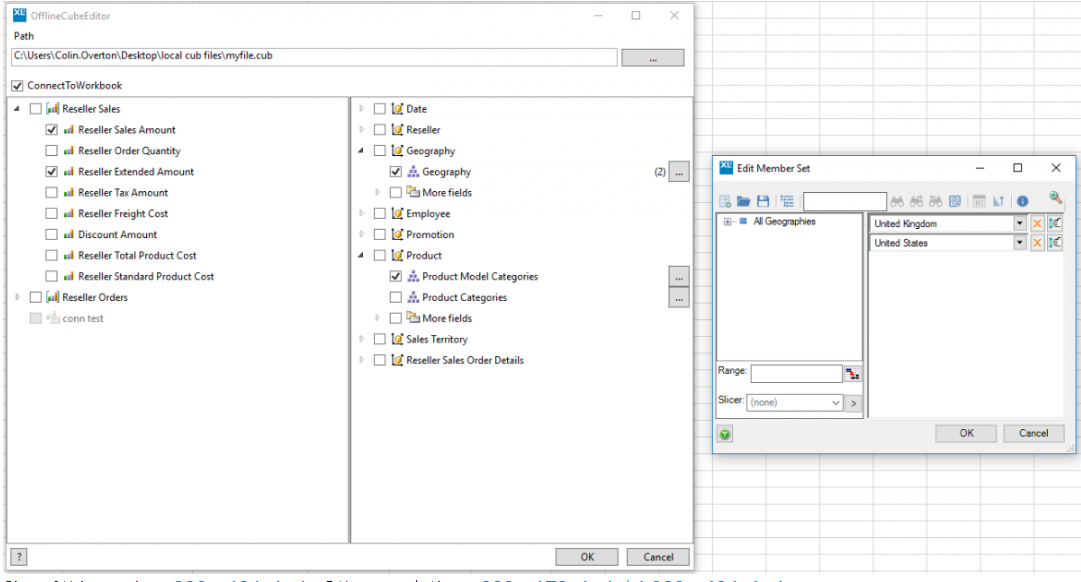Save the current member set

(x=763, y=201)
